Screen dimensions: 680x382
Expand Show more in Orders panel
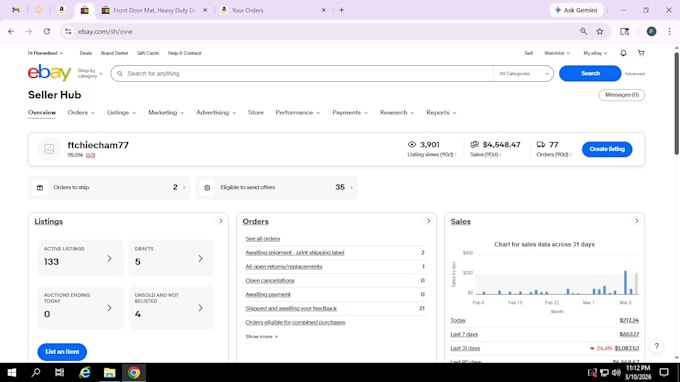pyautogui.click(x=262, y=336)
